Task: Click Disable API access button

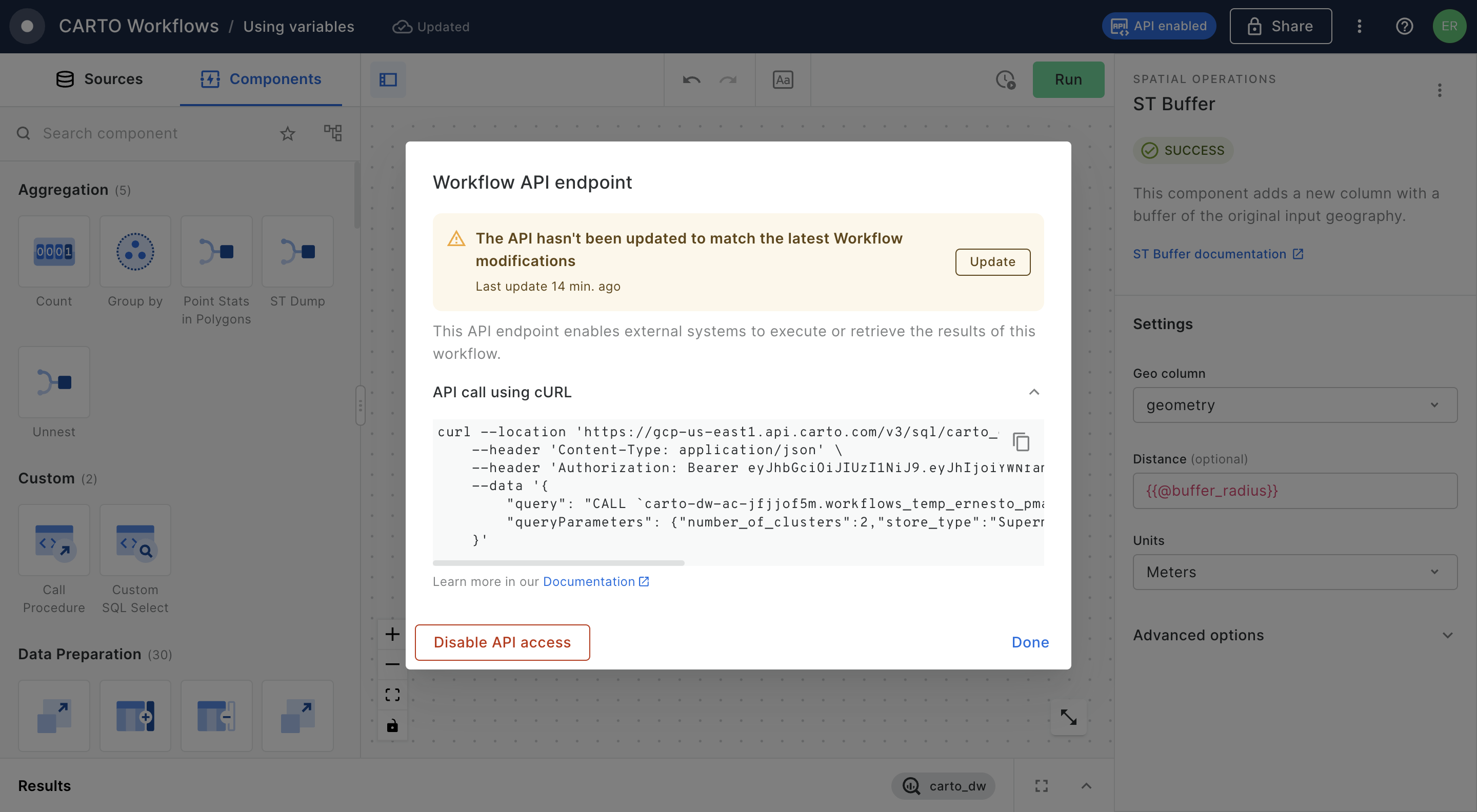Action: [x=502, y=642]
